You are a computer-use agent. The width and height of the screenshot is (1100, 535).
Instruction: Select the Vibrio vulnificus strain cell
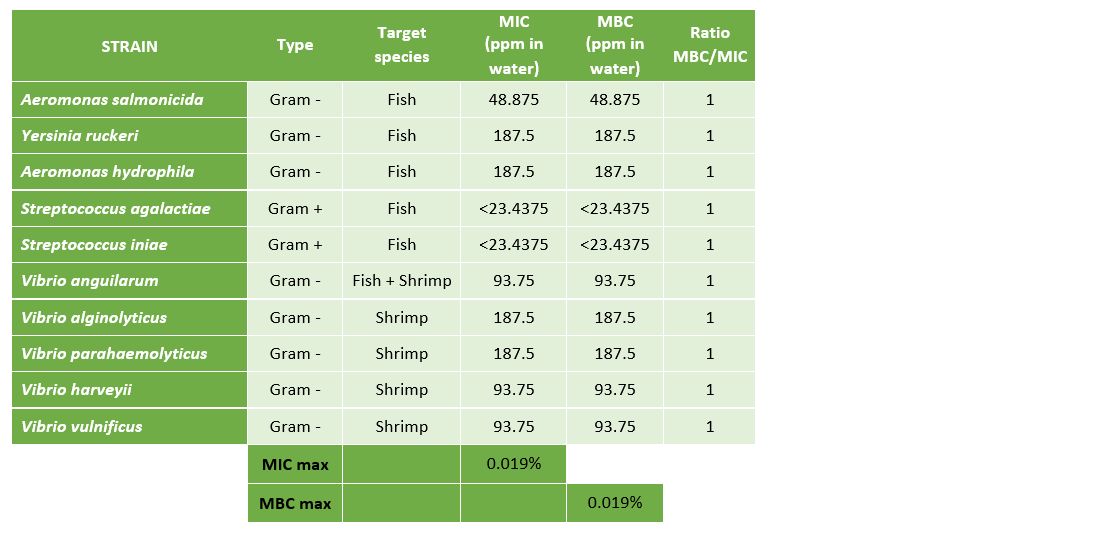[x=81, y=426]
